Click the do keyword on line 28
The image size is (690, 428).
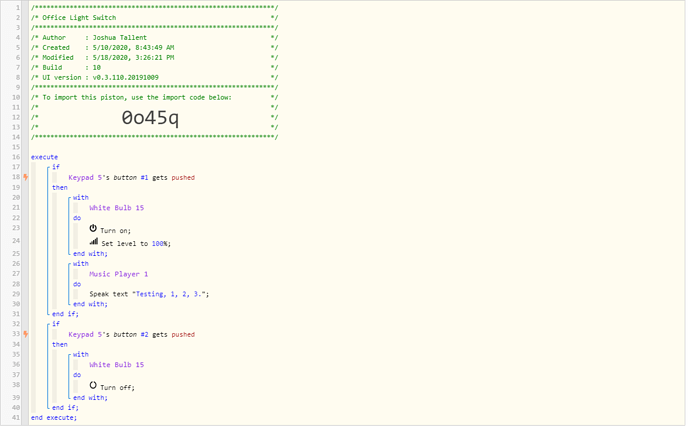[77, 284]
